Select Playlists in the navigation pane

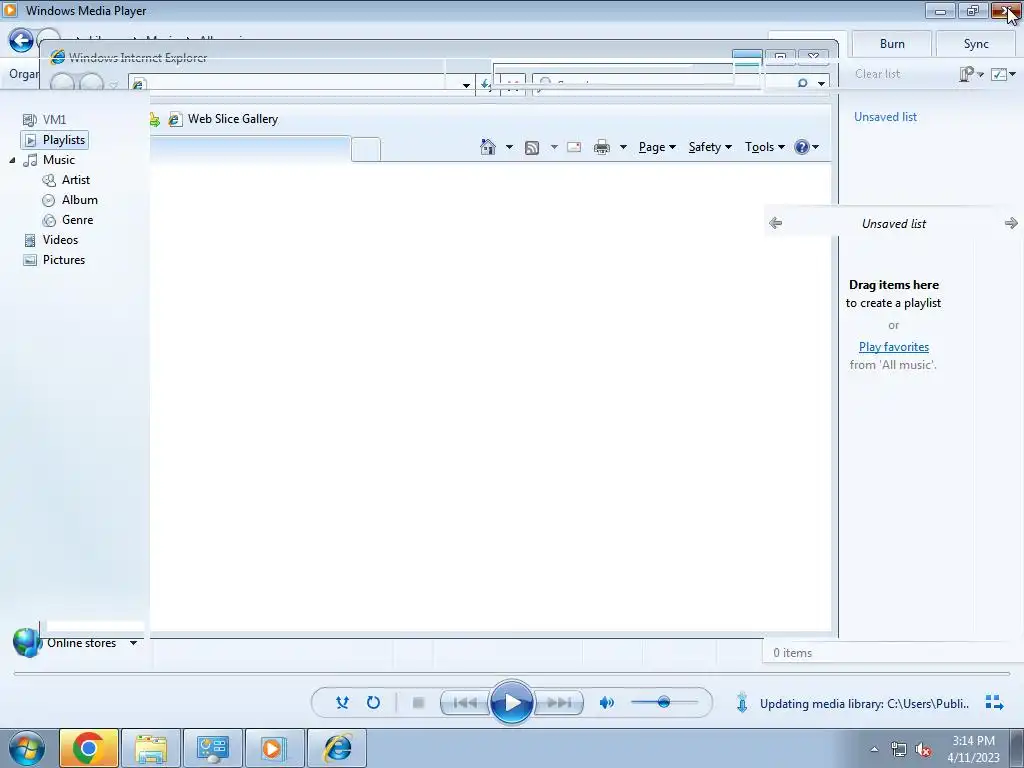pos(55,140)
